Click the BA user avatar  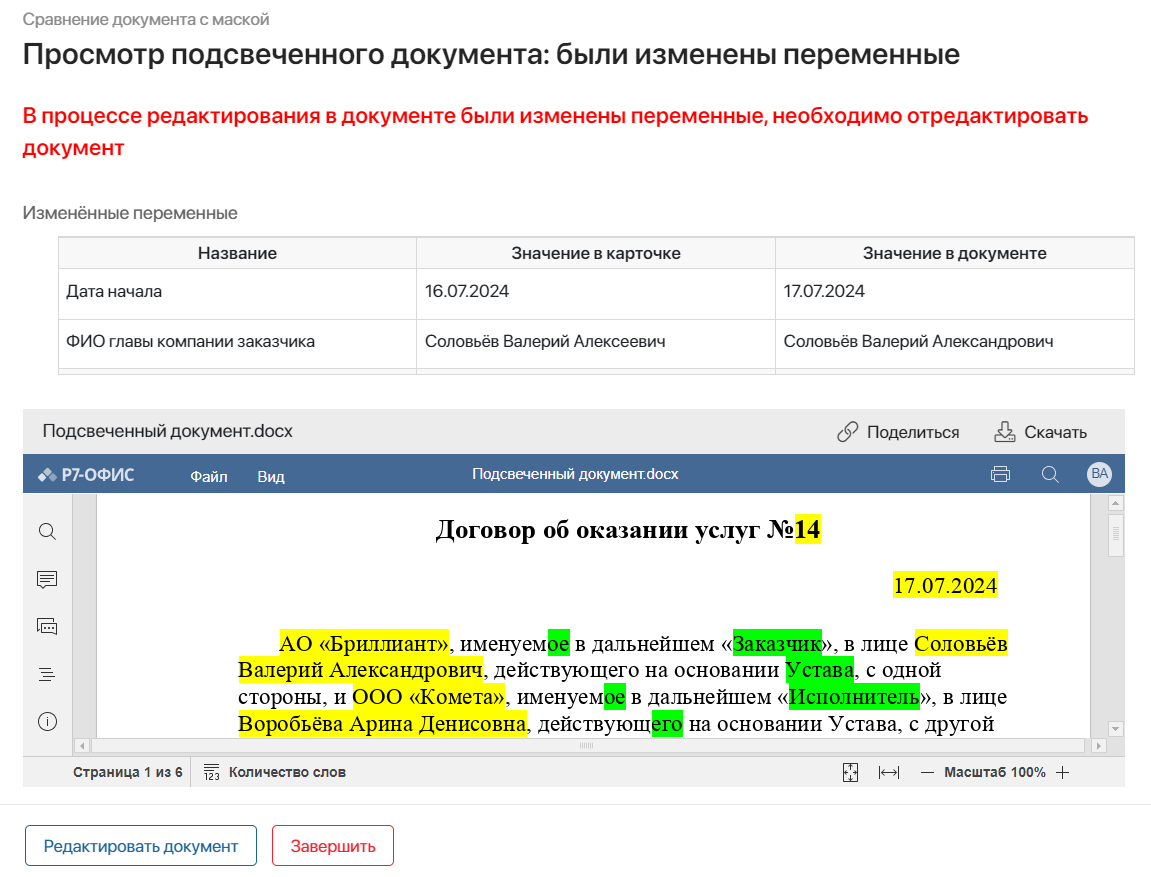[1099, 473]
